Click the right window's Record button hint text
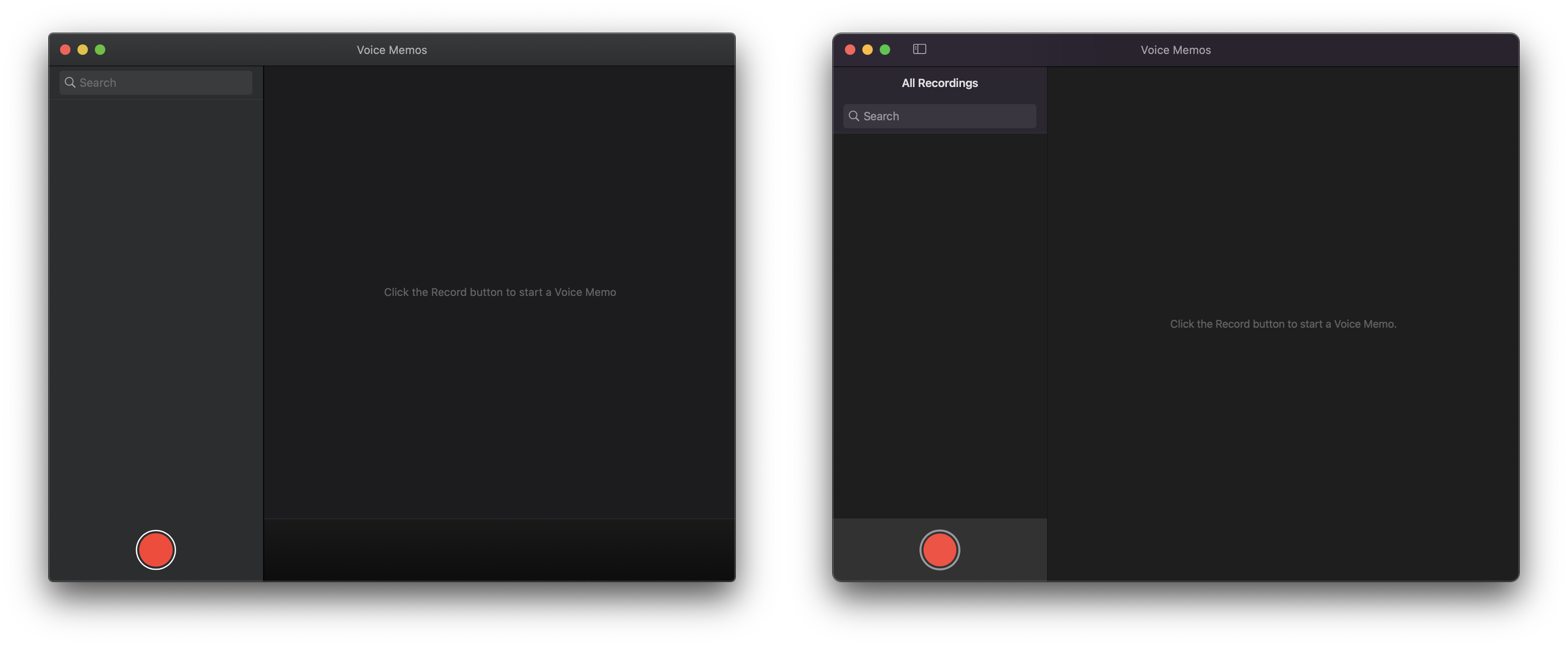Screen dimensions: 1568x646 pyautogui.click(x=1283, y=324)
